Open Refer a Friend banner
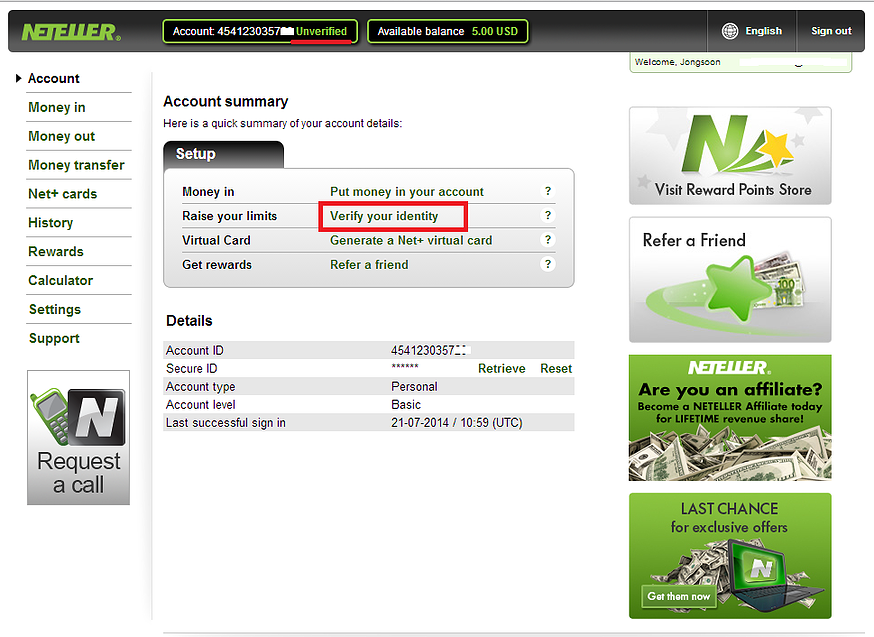874x637 pixels. (730, 280)
